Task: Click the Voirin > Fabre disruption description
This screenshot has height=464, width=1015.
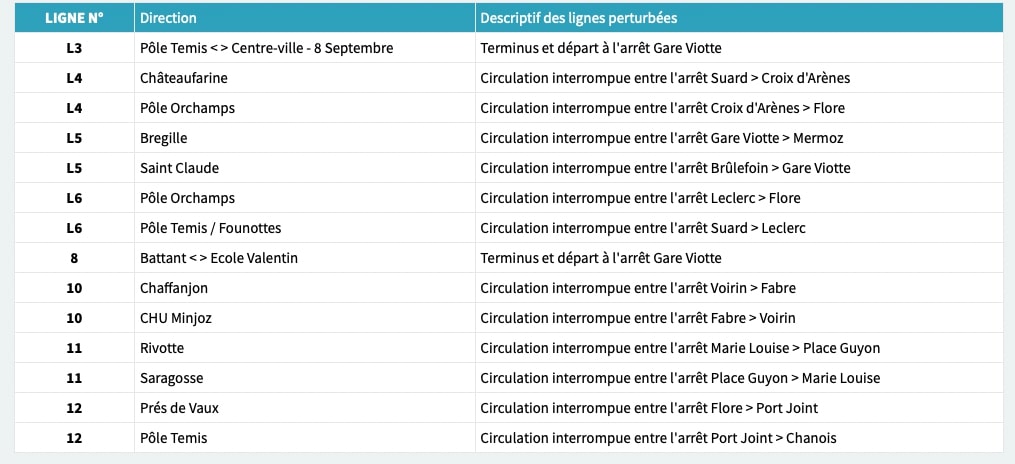Action: click(x=638, y=288)
